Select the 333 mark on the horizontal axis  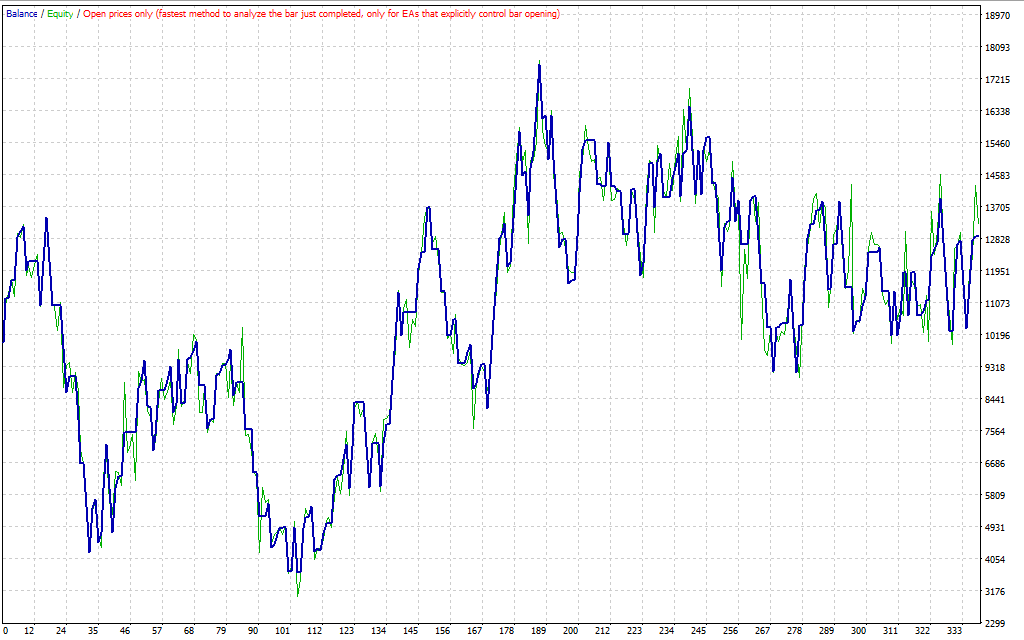pyautogui.click(x=954, y=631)
